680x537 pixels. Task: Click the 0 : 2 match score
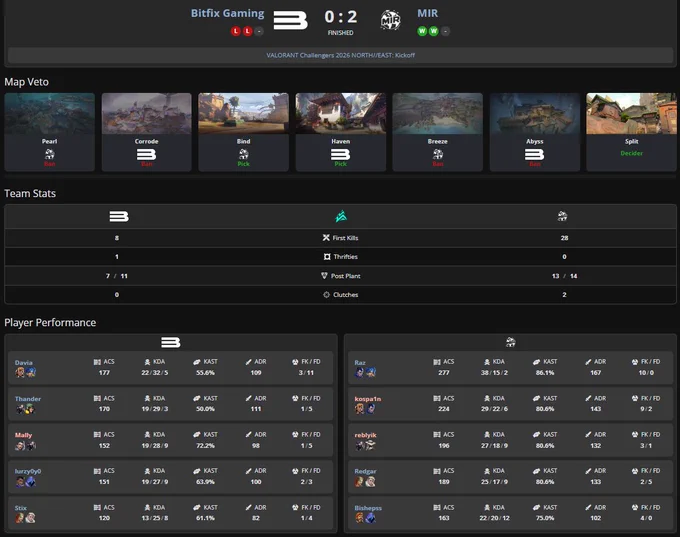340,17
